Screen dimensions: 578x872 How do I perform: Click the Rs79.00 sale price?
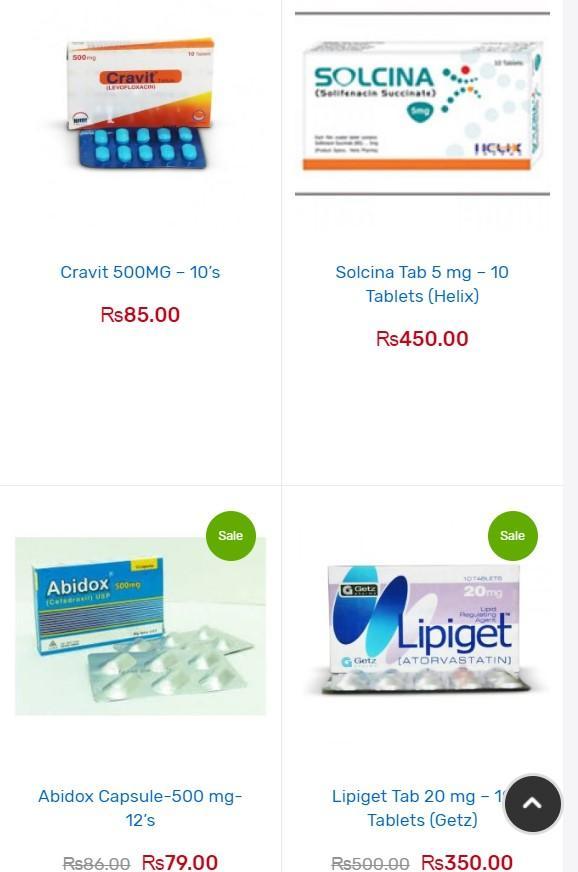coord(180,863)
